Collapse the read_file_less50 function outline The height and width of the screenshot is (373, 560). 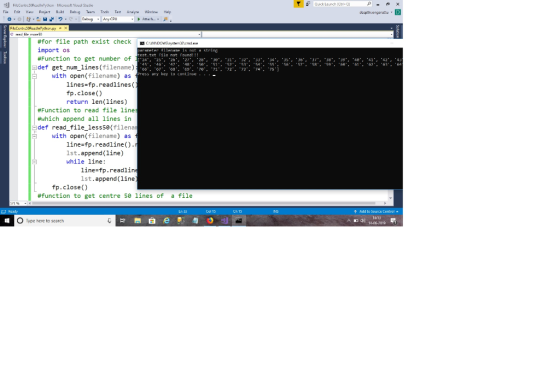point(34,128)
